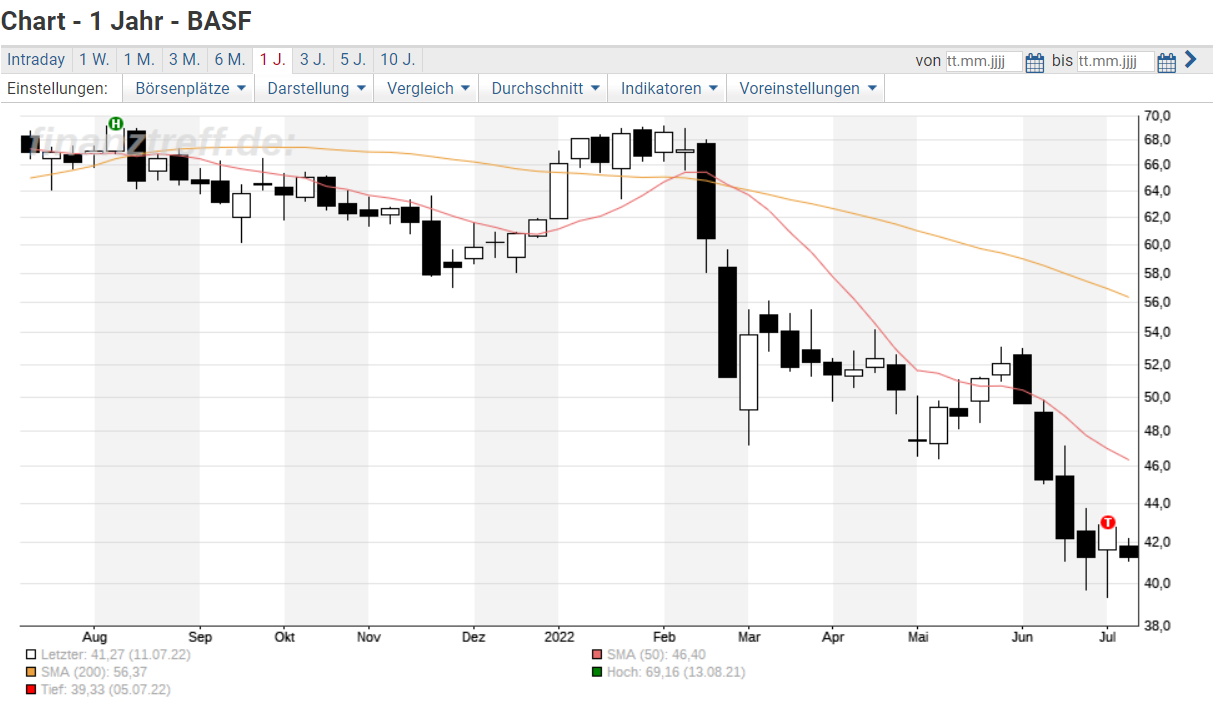
Task: Click the green H high marker on chart
Action: click(115, 124)
